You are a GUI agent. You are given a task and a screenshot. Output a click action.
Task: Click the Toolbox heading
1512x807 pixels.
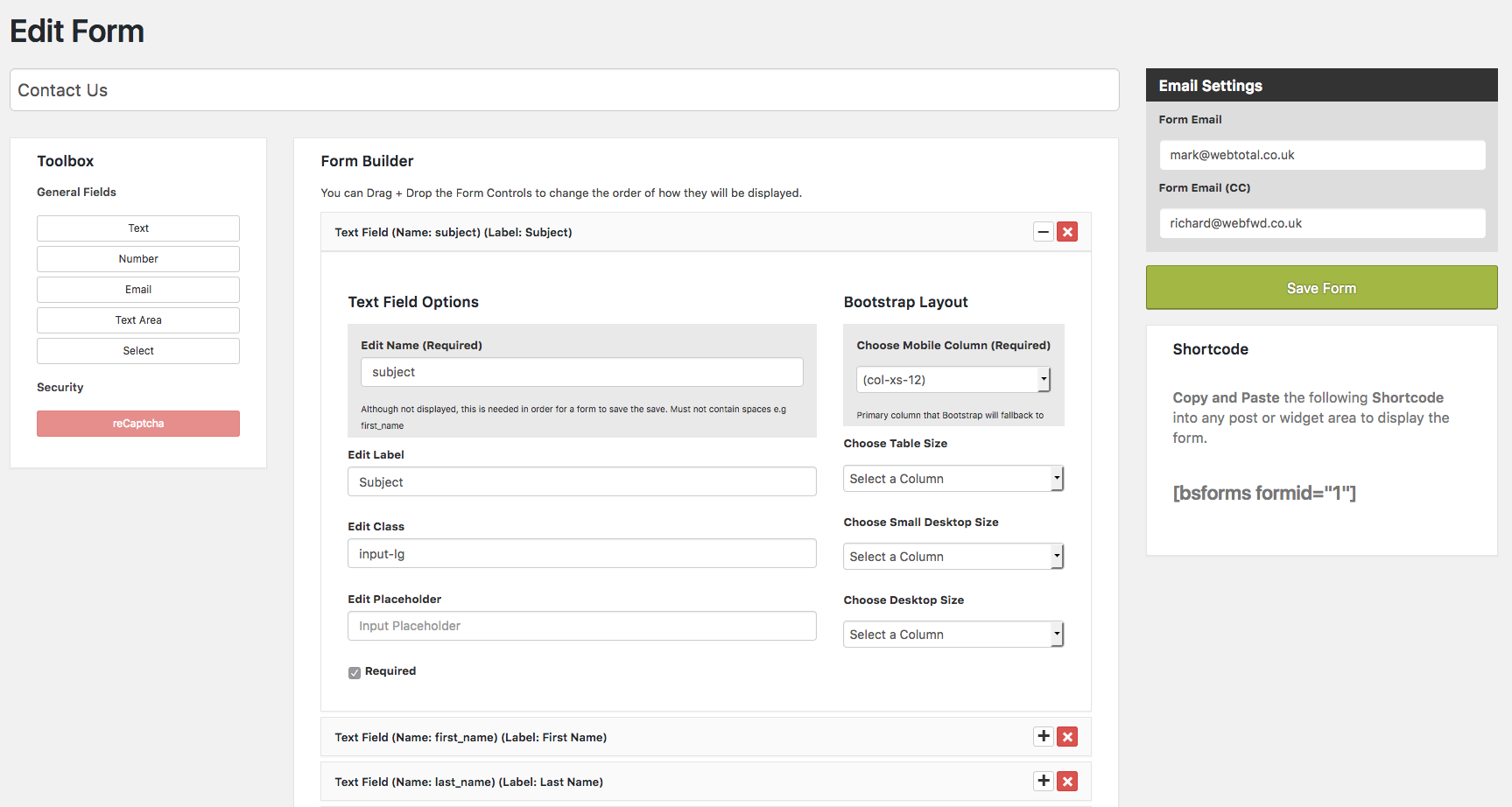(65, 161)
